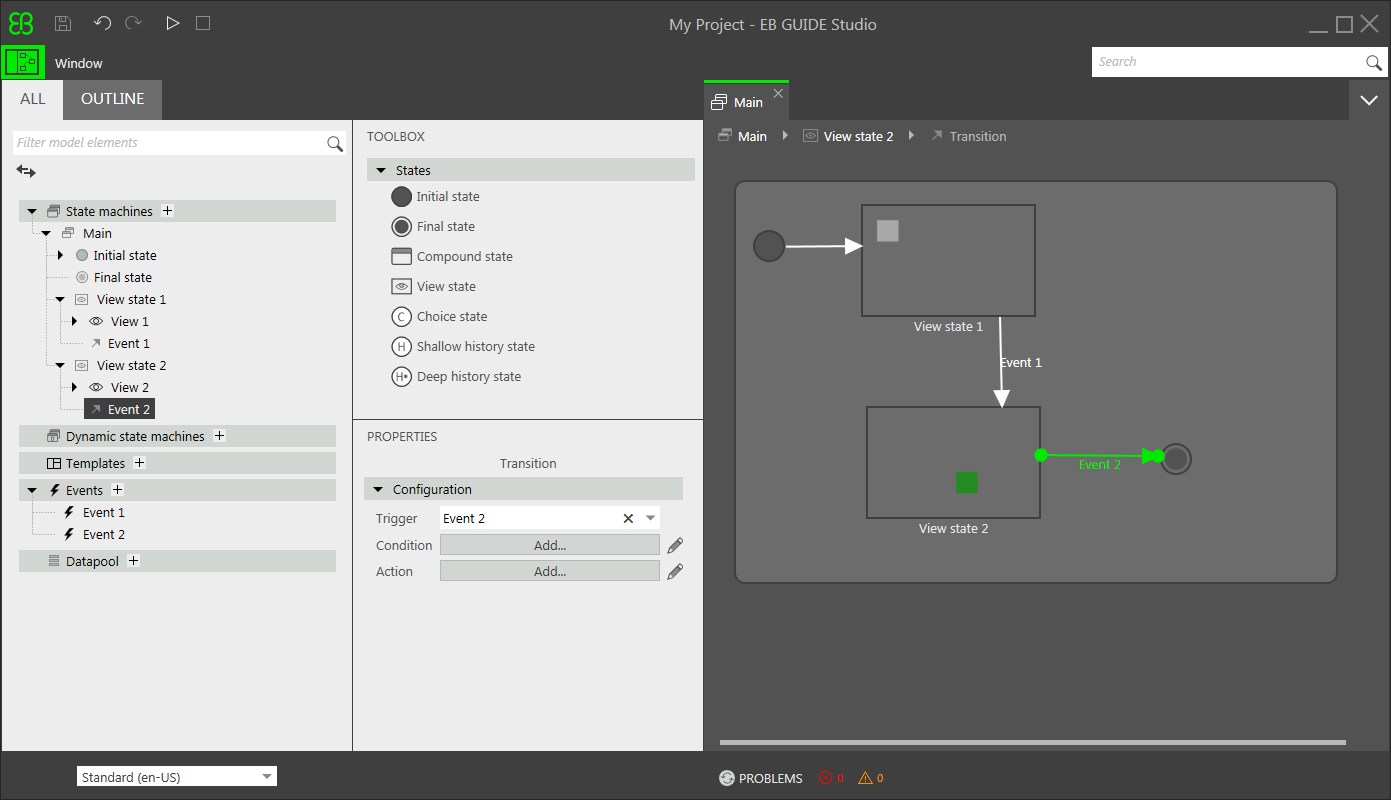
Task: Expand the Initial state tree node
Action: tap(60, 255)
